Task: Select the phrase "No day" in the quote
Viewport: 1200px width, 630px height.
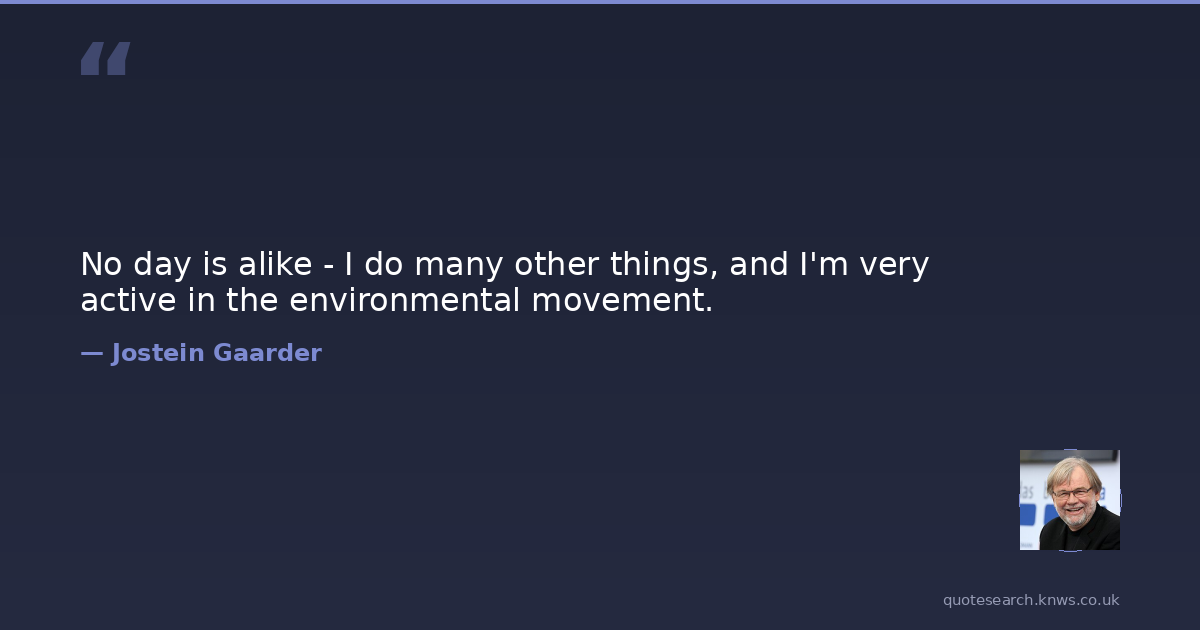Action: pyautogui.click(x=124, y=265)
